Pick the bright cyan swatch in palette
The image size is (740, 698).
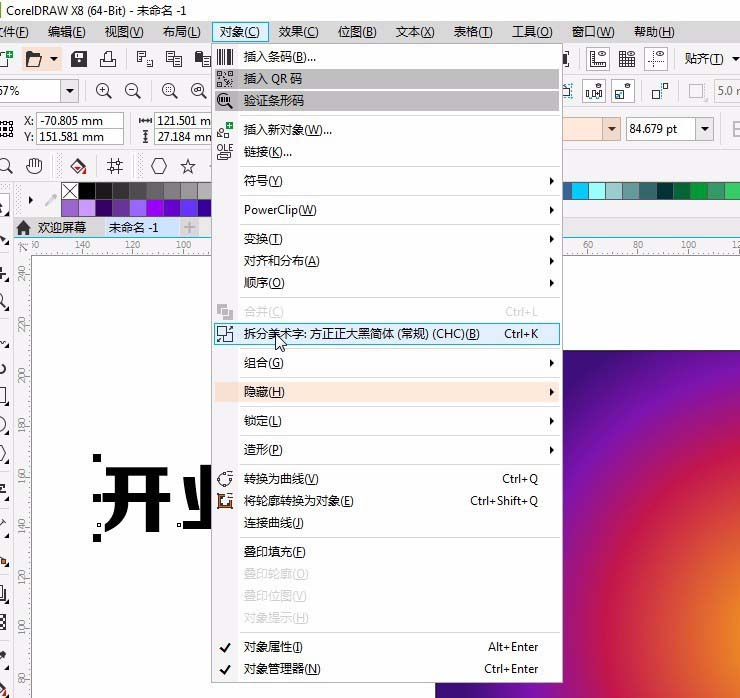click(x=580, y=191)
